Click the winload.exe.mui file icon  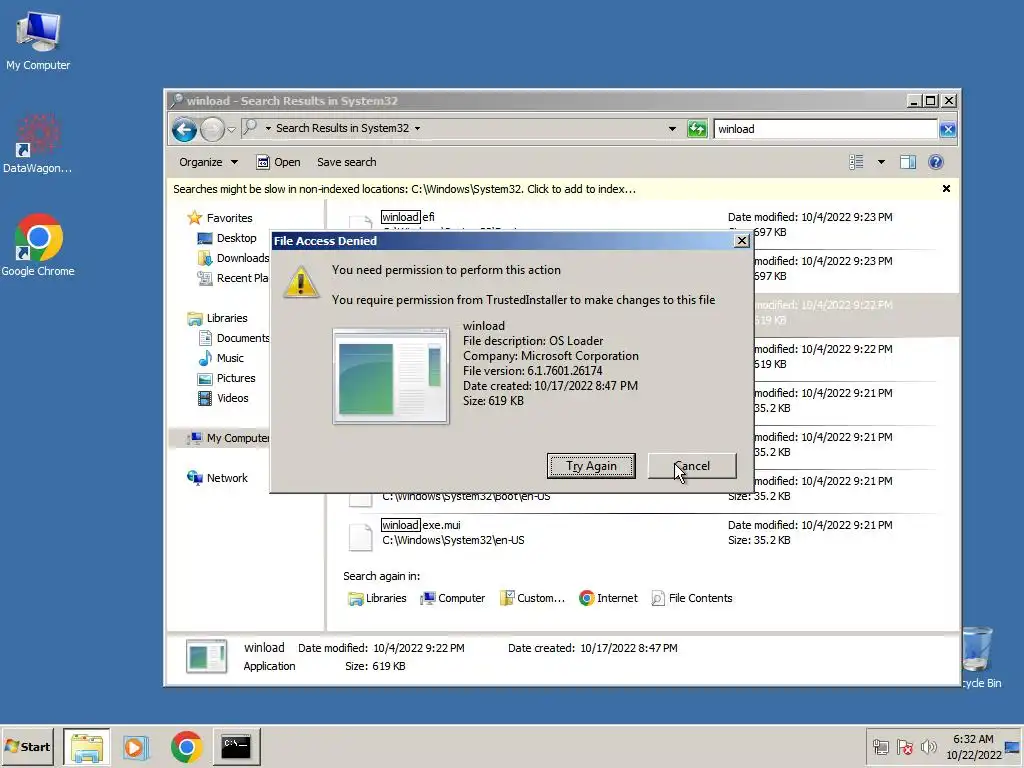[x=360, y=536]
